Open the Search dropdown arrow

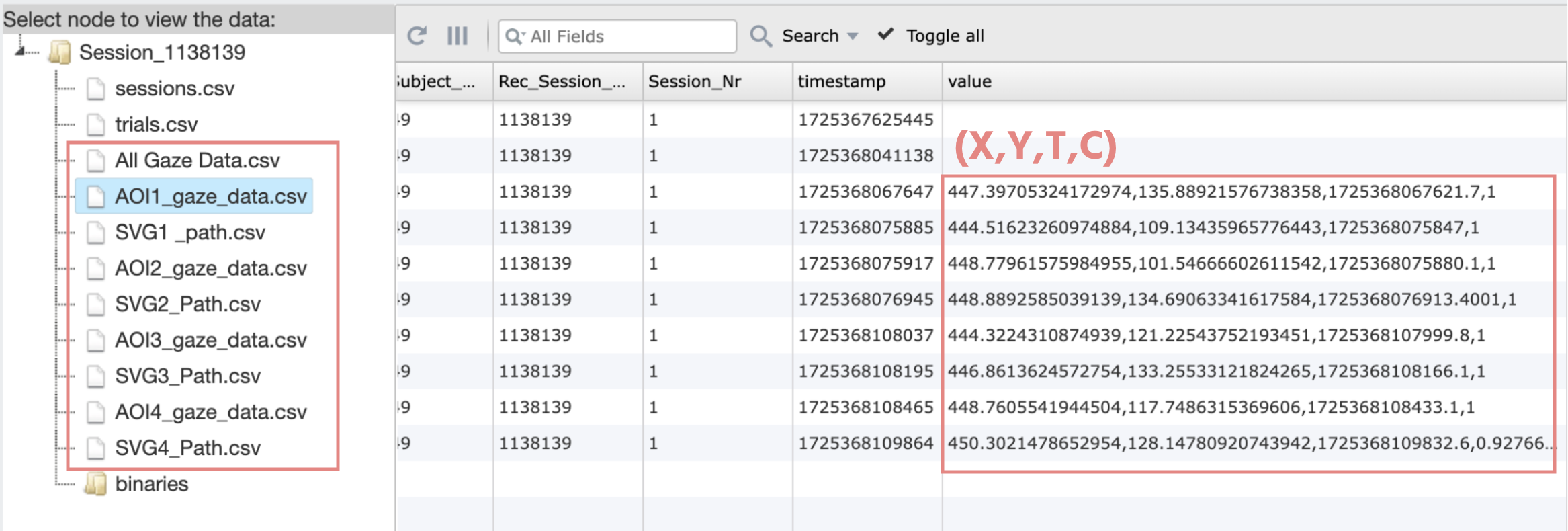click(853, 36)
